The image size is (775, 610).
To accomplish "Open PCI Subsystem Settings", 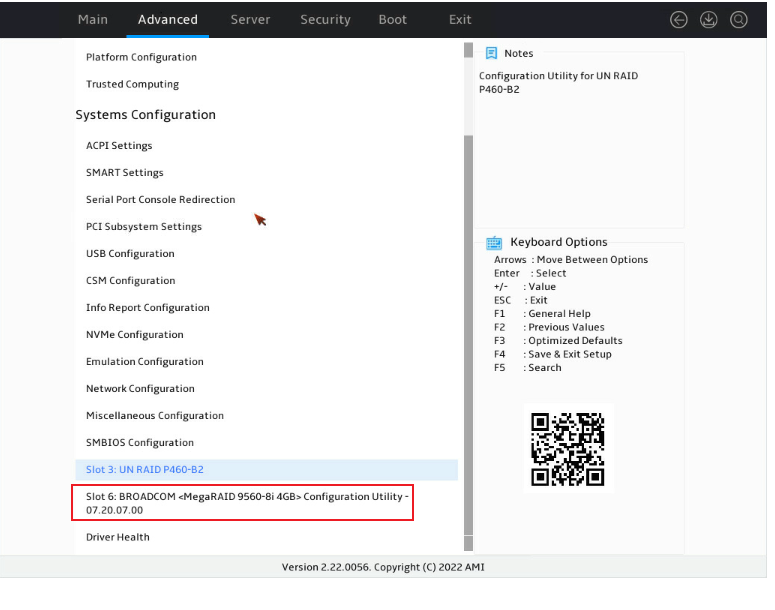I will (144, 226).
